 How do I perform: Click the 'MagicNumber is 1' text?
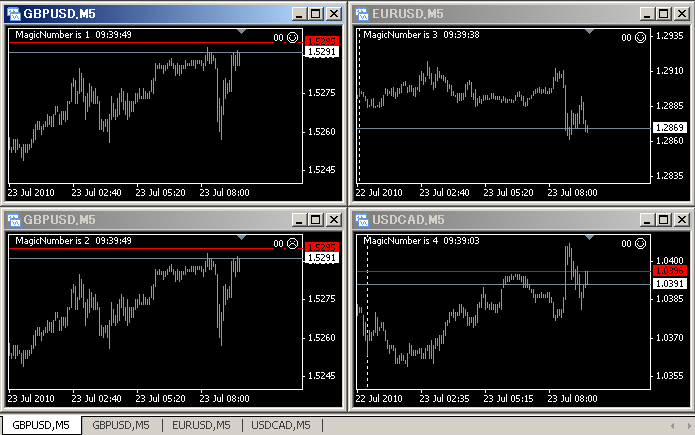point(52,35)
